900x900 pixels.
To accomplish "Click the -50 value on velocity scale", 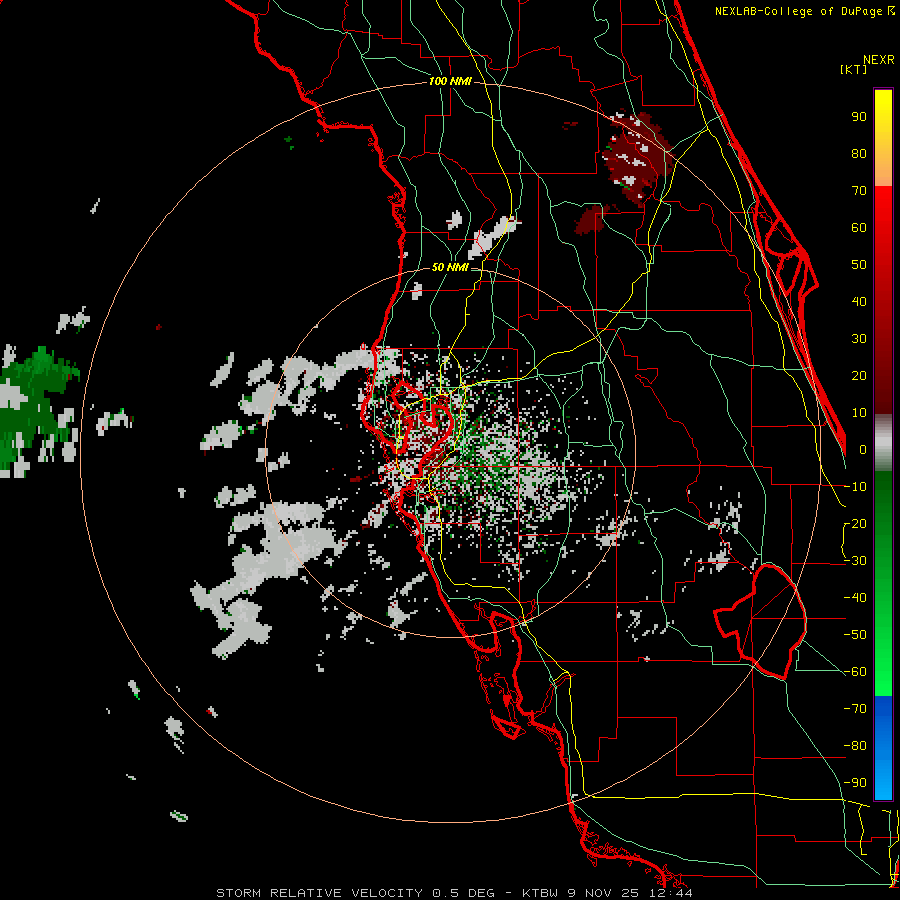I will 855,635.
